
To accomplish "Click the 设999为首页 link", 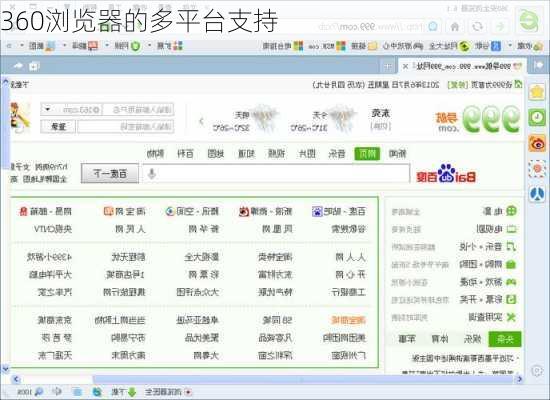I will pyautogui.click(x=491, y=85).
